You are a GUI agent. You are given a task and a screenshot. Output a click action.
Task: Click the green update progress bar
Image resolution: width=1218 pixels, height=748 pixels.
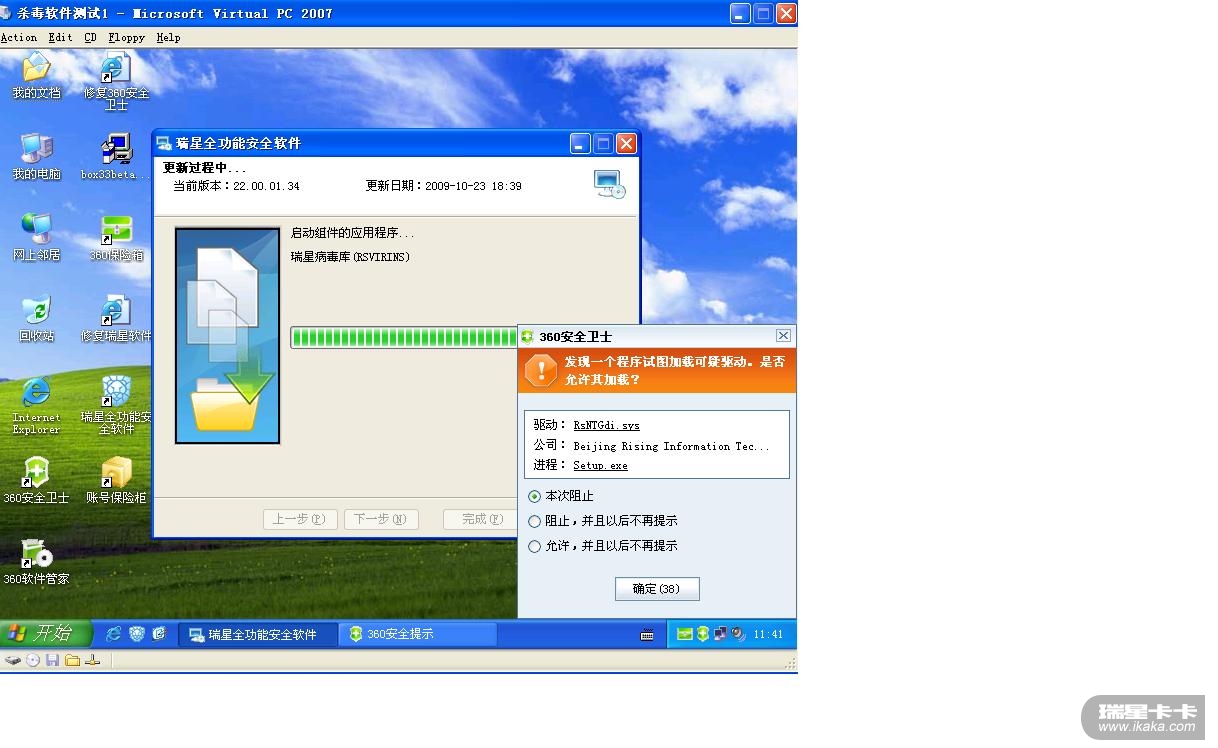[404, 337]
